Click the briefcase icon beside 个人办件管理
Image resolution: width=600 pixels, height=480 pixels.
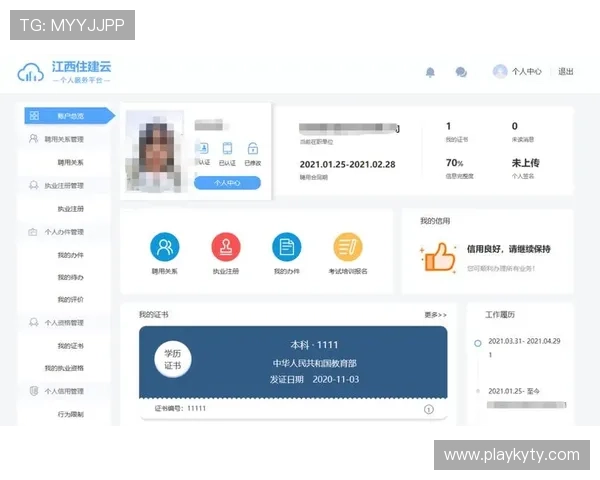coord(33,232)
